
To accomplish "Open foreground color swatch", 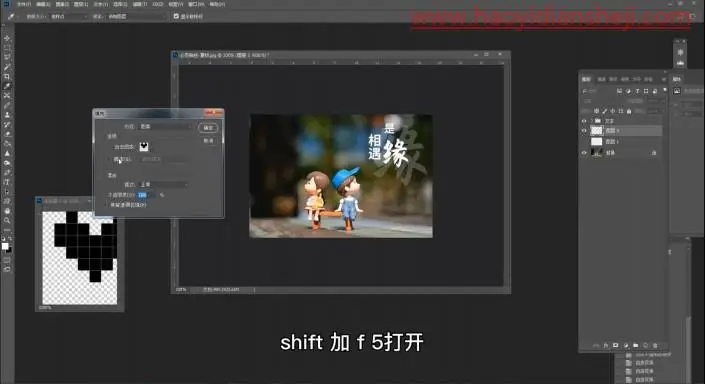I will (5, 246).
